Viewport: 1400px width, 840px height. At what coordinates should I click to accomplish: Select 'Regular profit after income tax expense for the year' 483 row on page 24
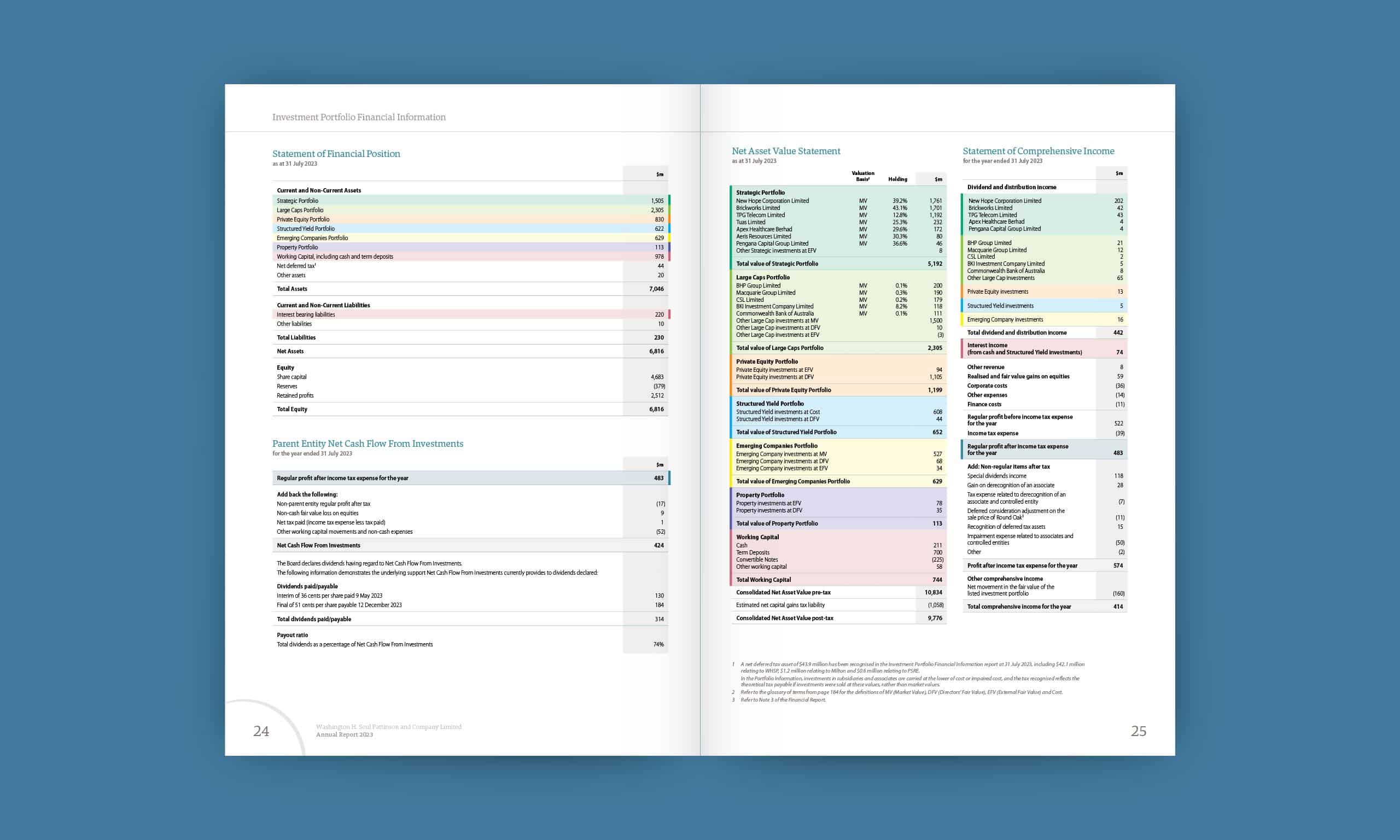coord(471,478)
